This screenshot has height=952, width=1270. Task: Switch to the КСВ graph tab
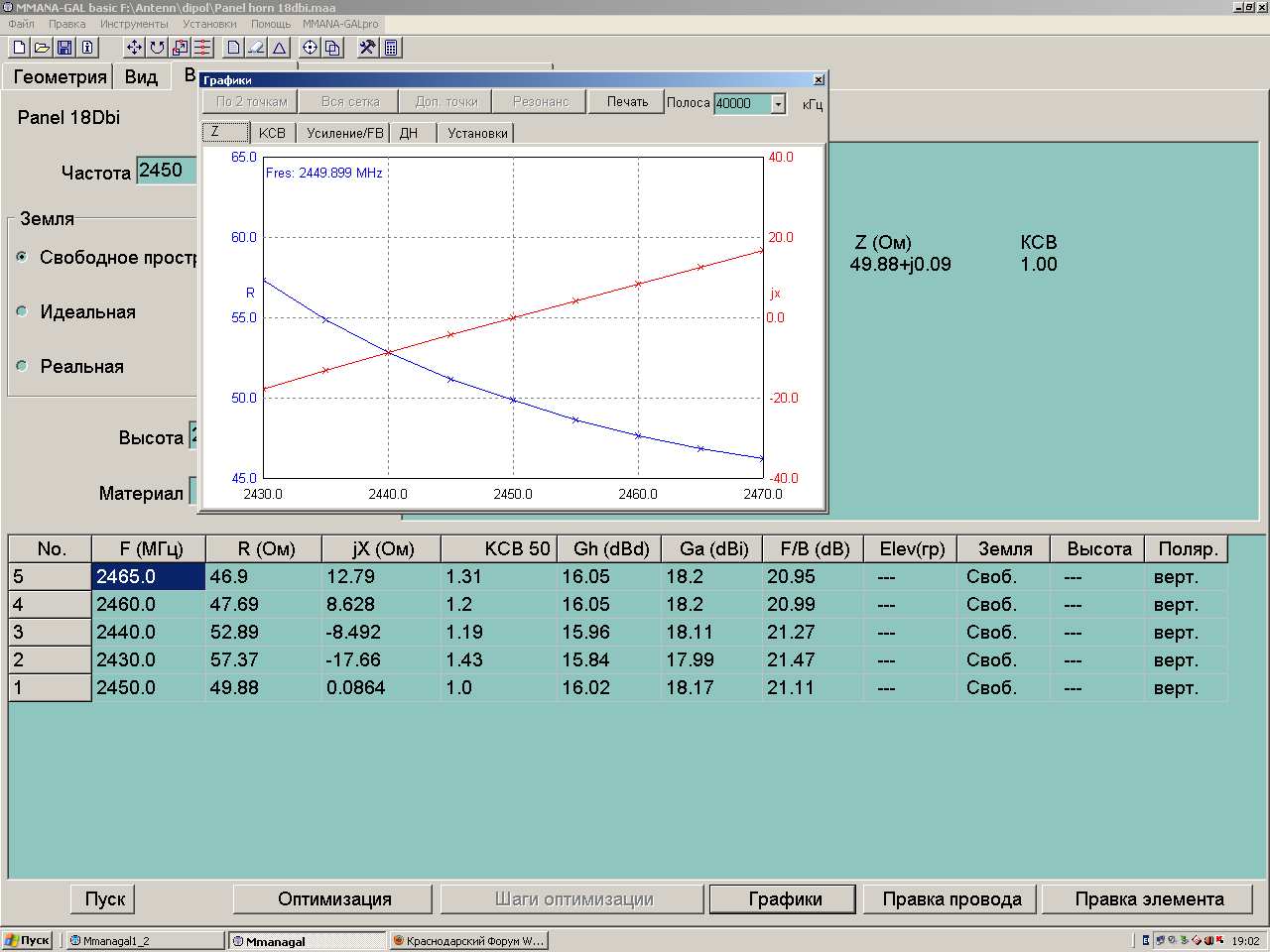click(272, 133)
